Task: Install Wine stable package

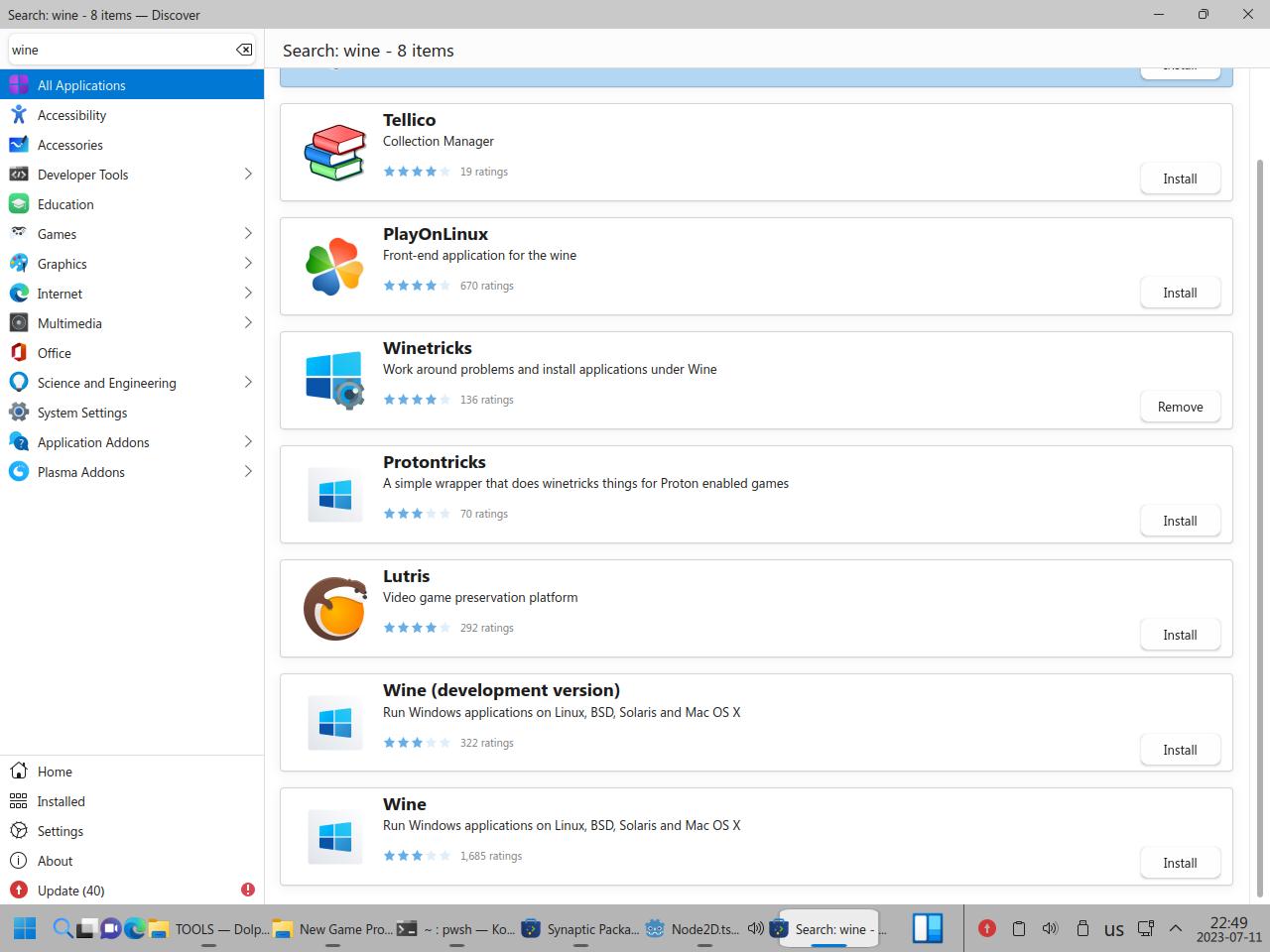Action: click(x=1180, y=863)
